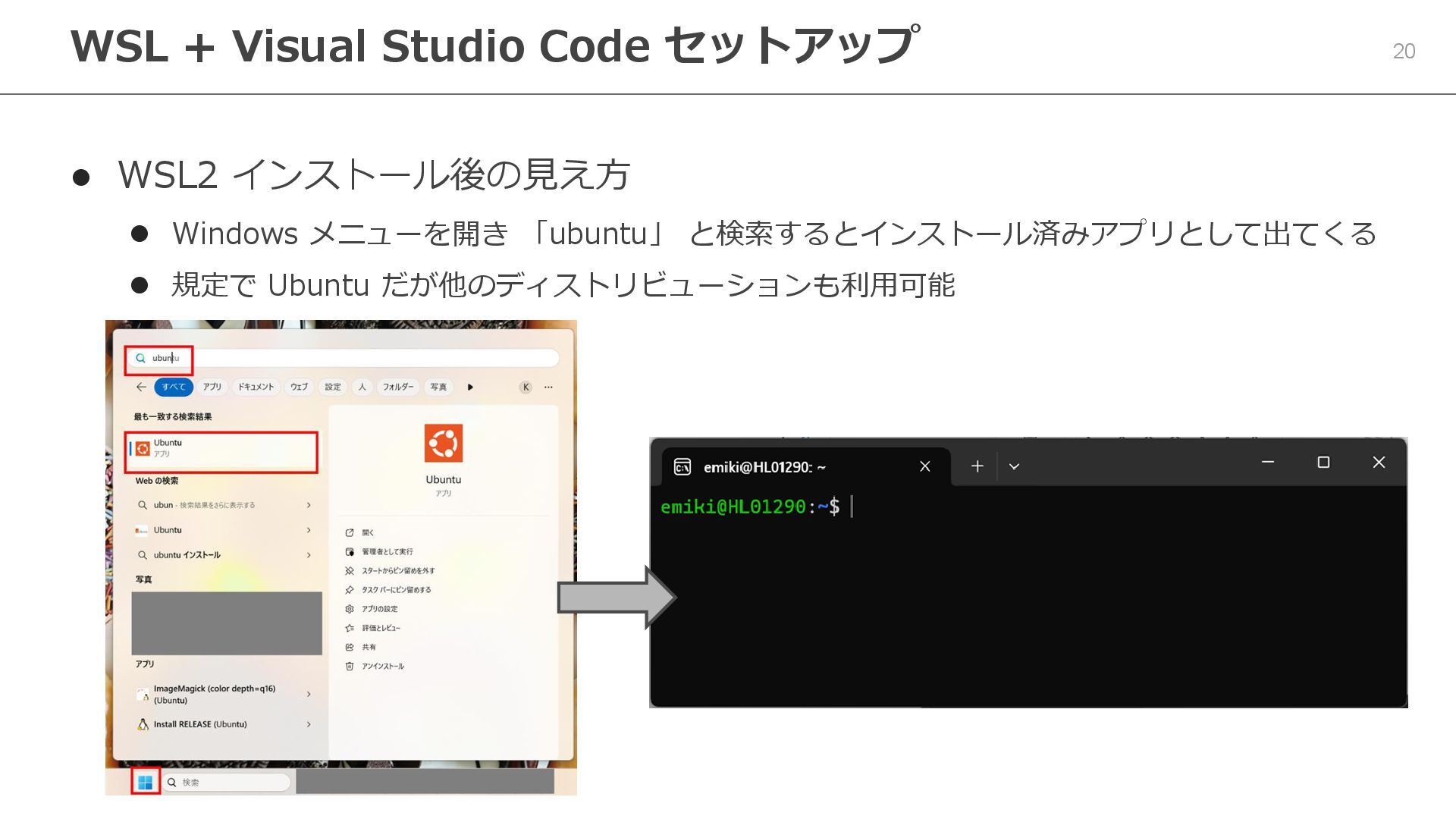This screenshot has width=1456, height=819.
Task: Expand the Ubuntu web result chevron
Action: coord(309,530)
